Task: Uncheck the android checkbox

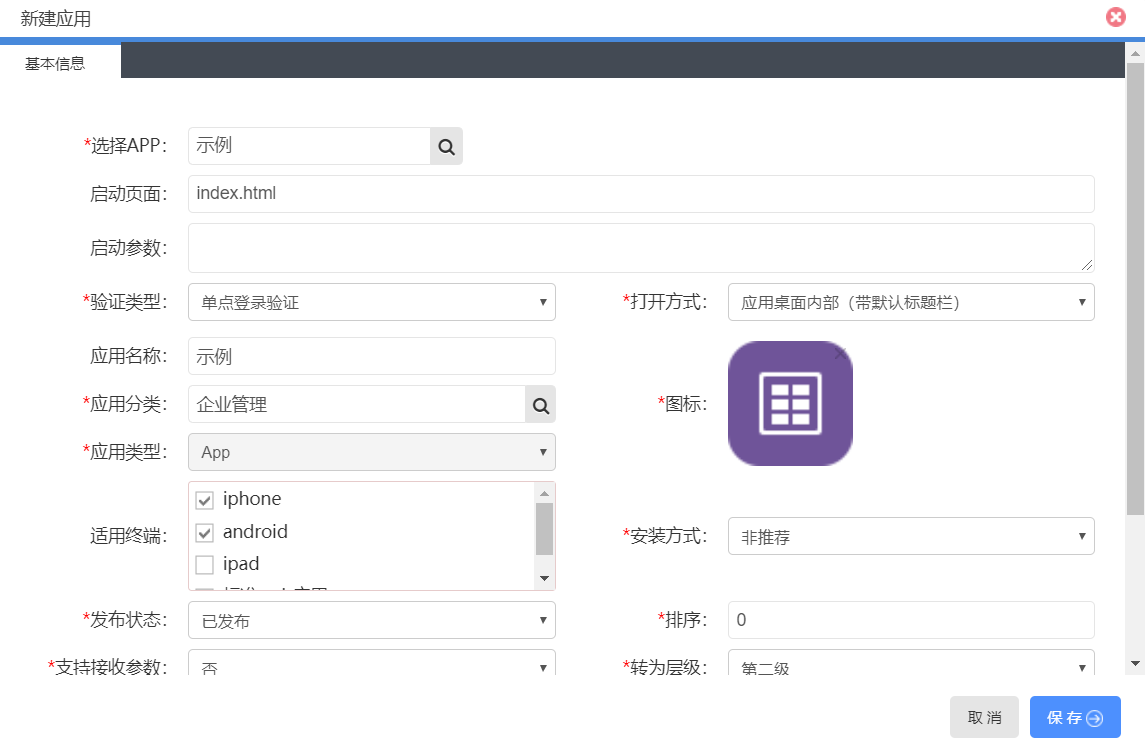Action: [x=205, y=533]
